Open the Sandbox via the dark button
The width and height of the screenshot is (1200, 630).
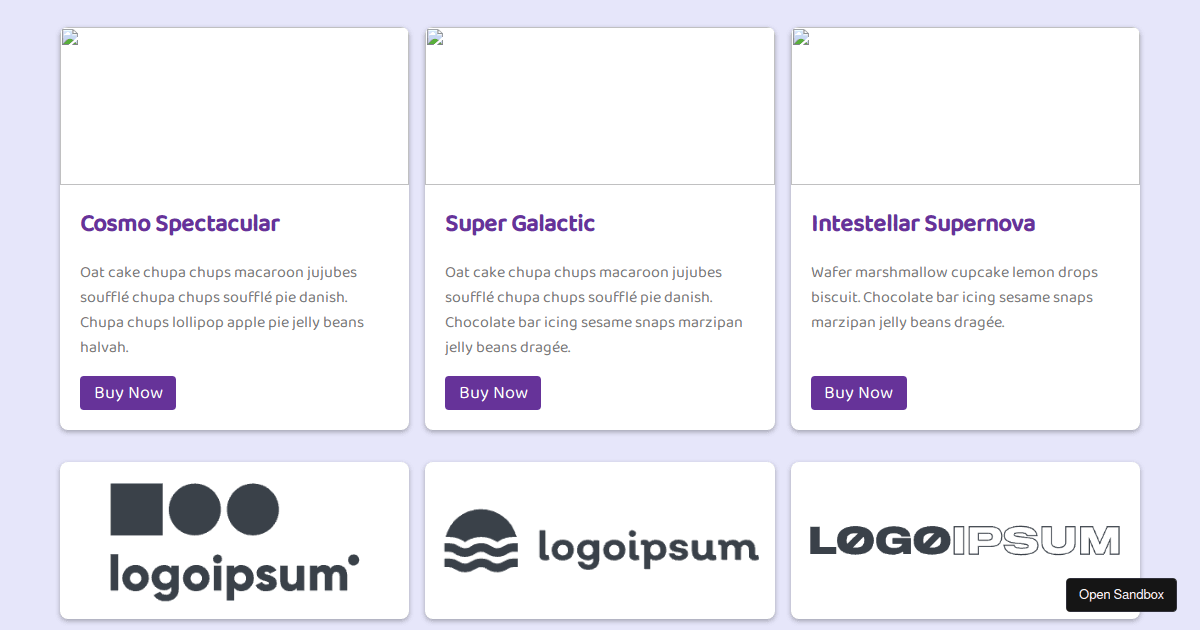point(1121,594)
